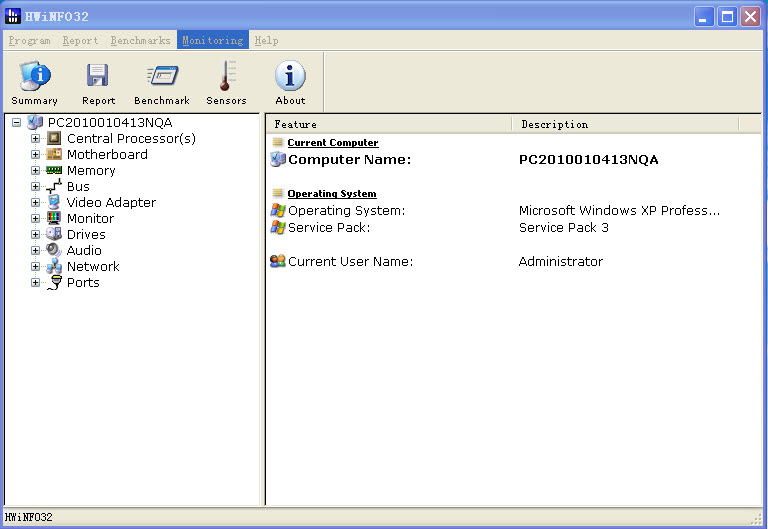This screenshot has height=529, width=768.
Task: Select the Video Adapter tree icon
Action: tap(54, 203)
